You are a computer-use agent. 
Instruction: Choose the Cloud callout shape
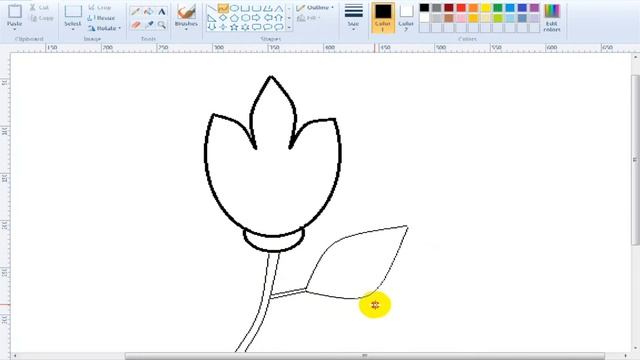pos(279,27)
